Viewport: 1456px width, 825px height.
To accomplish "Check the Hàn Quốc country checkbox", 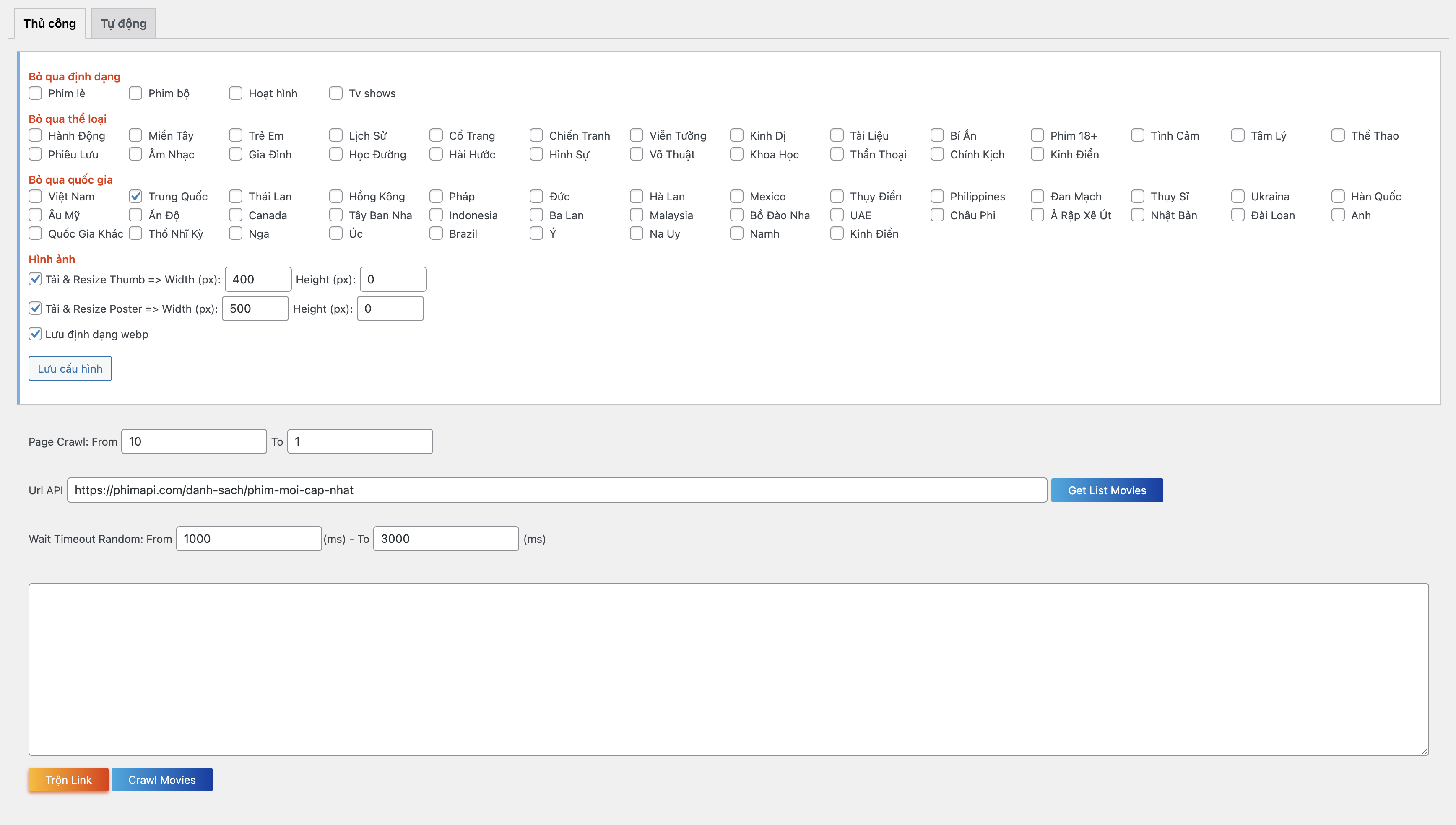I will pyautogui.click(x=1338, y=196).
